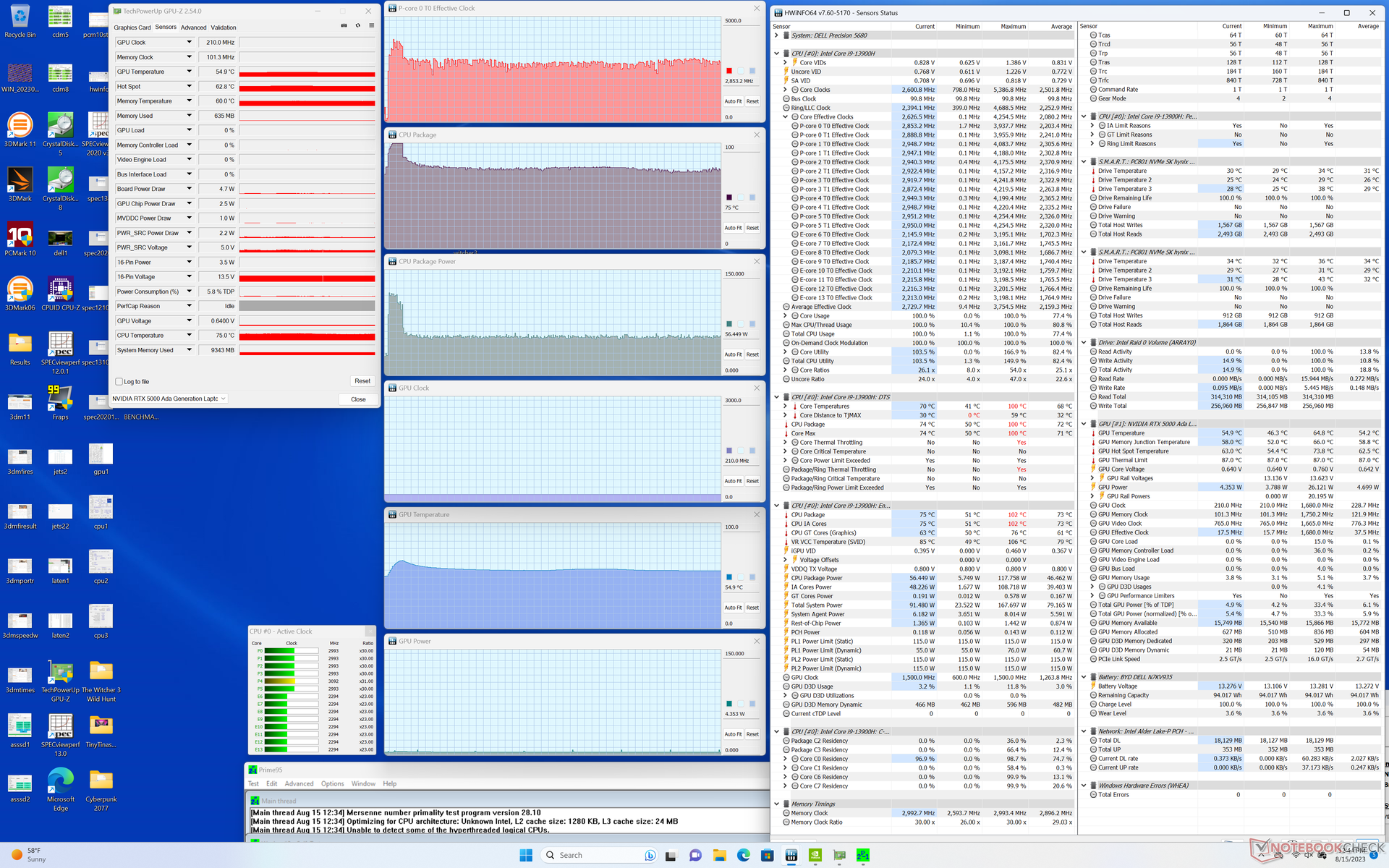Click the GPU-Z refresh icon
The width and height of the screenshot is (1389, 868).
click(357, 26)
